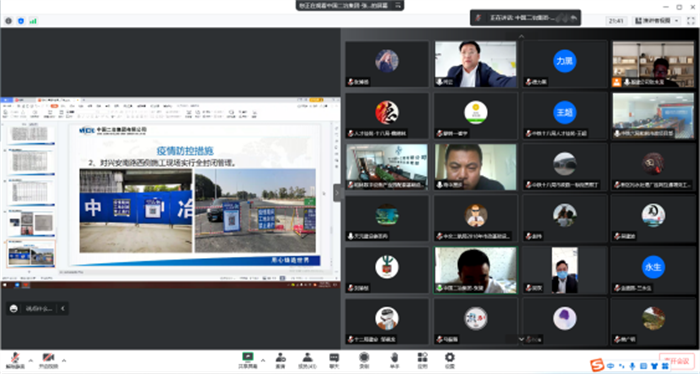
Task: Open the members list icon
Action: [x=307, y=360]
